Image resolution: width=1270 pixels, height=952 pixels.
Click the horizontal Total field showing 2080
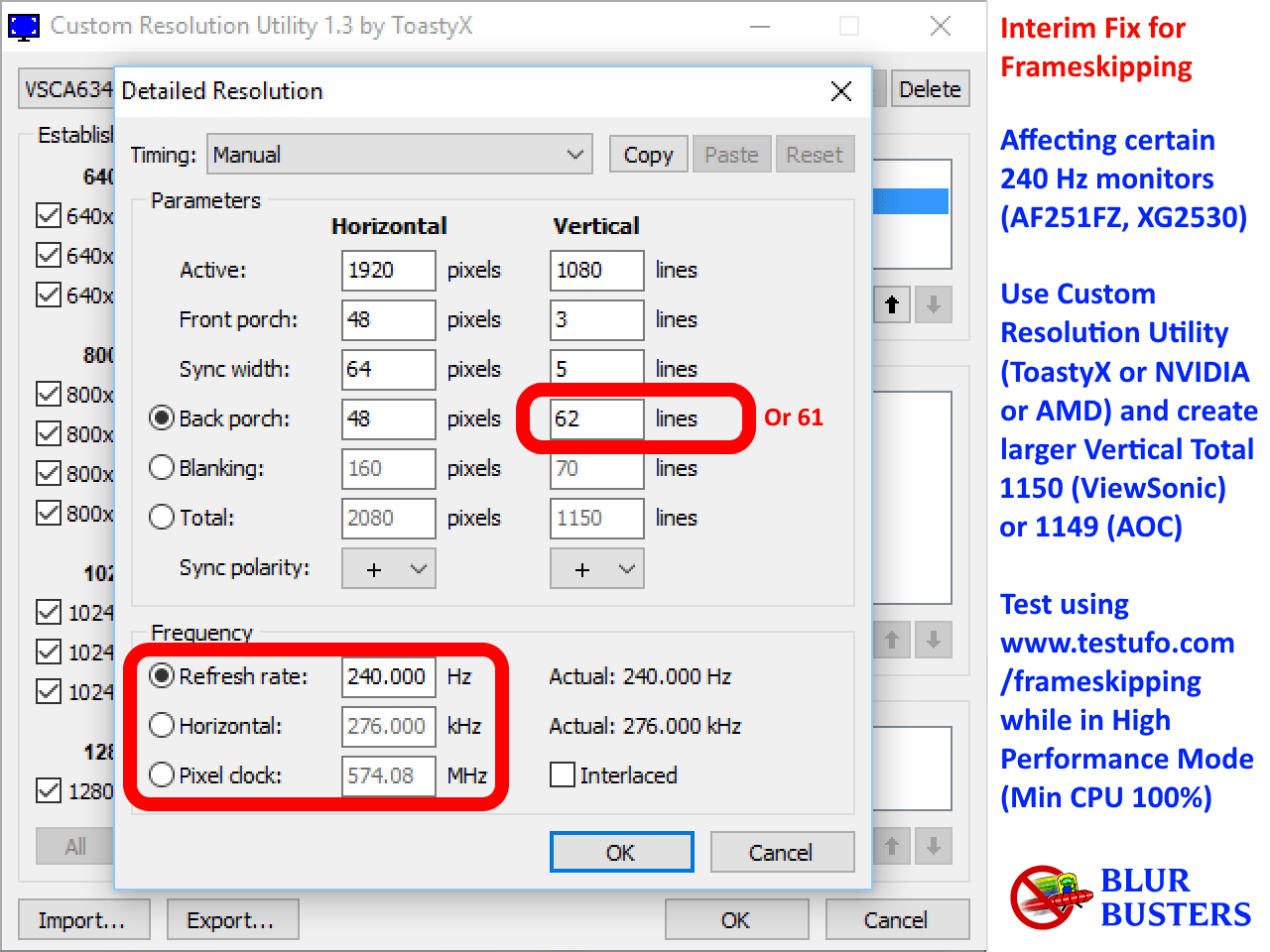click(x=389, y=518)
